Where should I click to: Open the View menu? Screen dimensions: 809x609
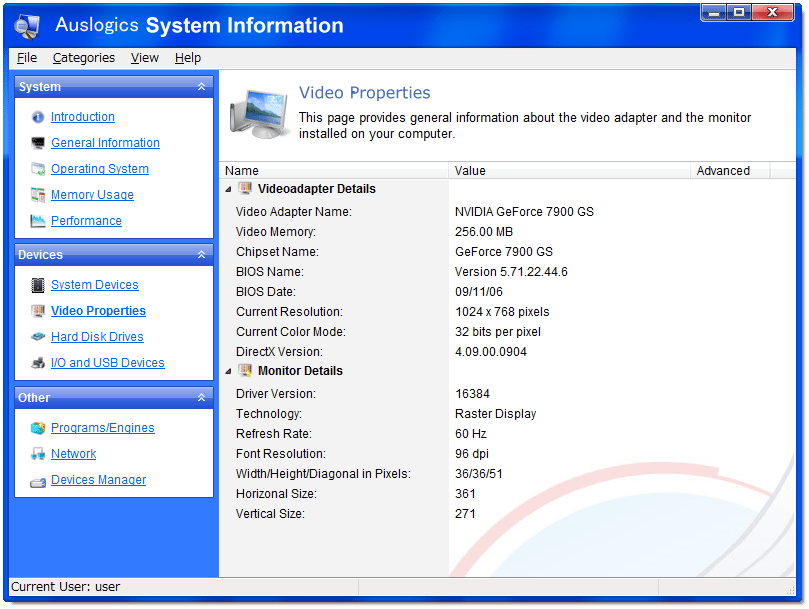coord(144,58)
